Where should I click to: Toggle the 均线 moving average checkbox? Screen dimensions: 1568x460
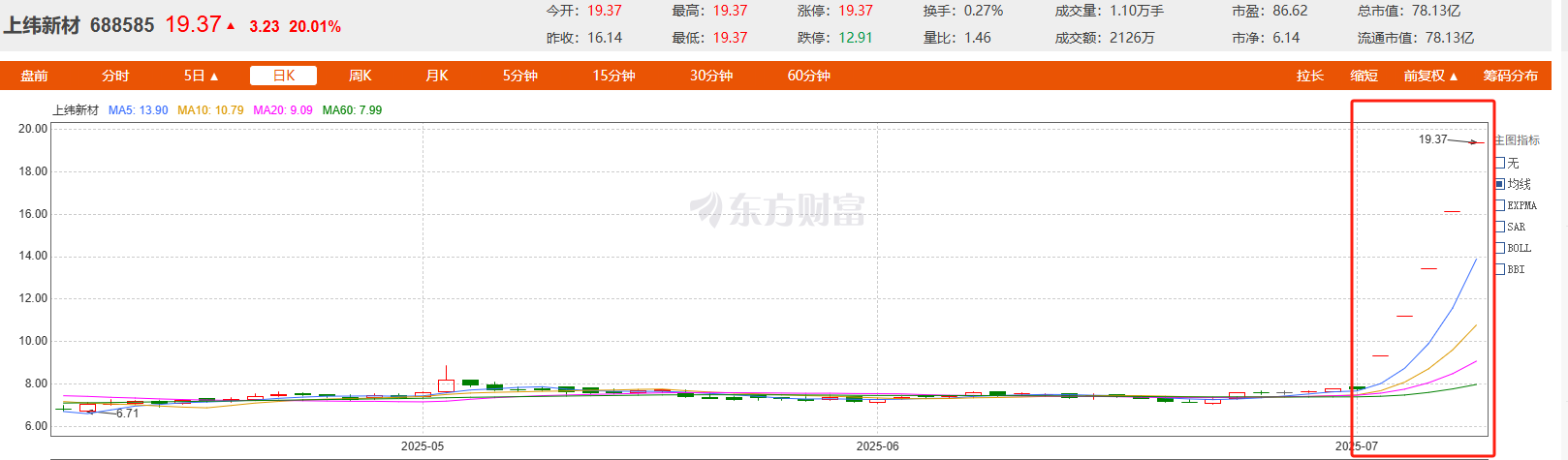(1500, 184)
